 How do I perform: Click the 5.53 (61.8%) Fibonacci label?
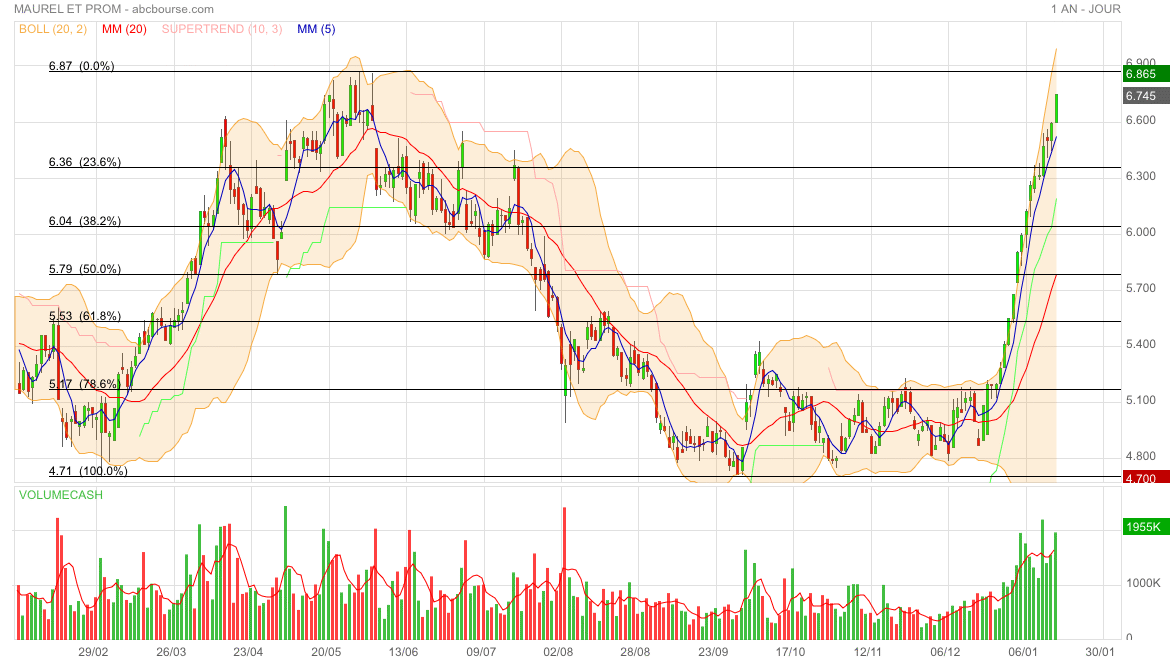(x=85, y=316)
